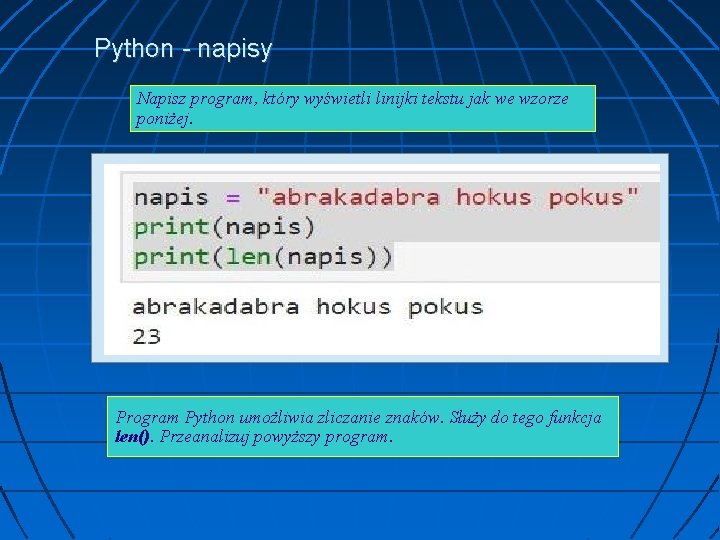The height and width of the screenshot is (540, 720).
Task: Click the sentence "Program Python umożliwia zliczanie znaków"
Action: coord(280,418)
